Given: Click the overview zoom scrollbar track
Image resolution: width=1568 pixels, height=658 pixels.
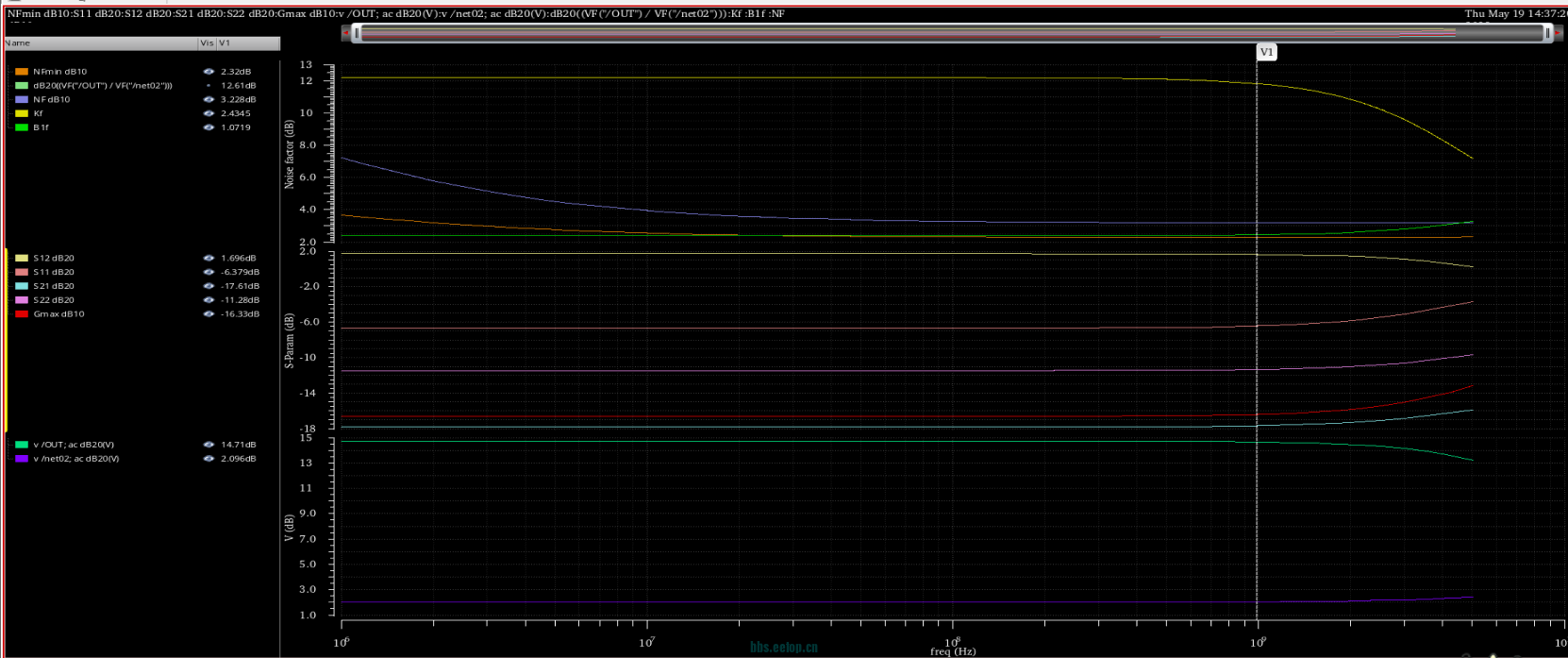Looking at the screenshot, I should pyautogui.click(x=952, y=33).
